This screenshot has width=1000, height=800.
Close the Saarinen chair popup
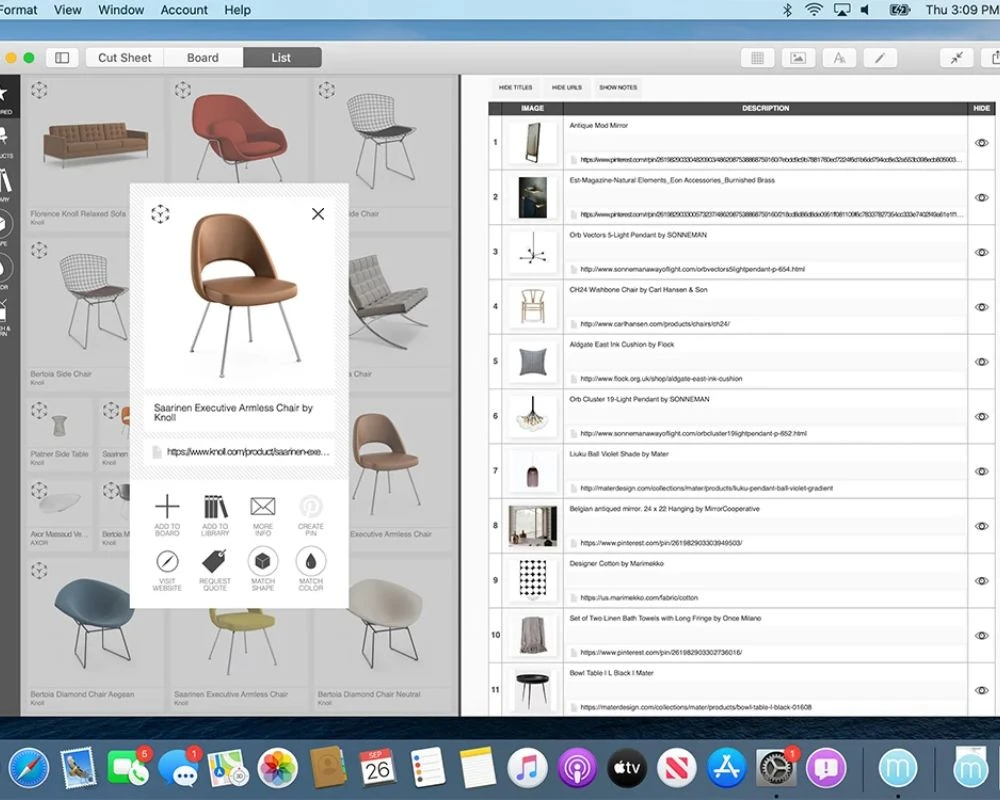pos(318,214)
